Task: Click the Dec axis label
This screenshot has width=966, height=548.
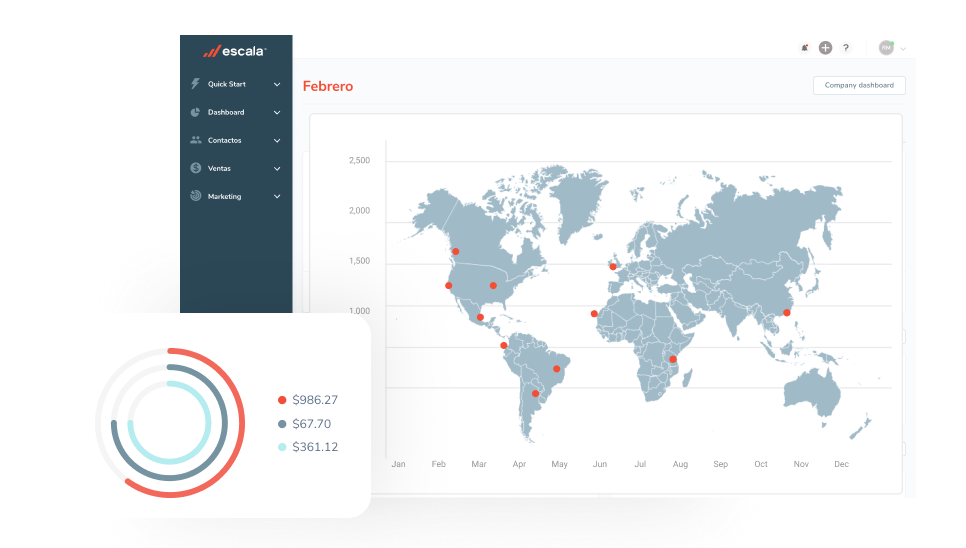Action: click(842, 464)
